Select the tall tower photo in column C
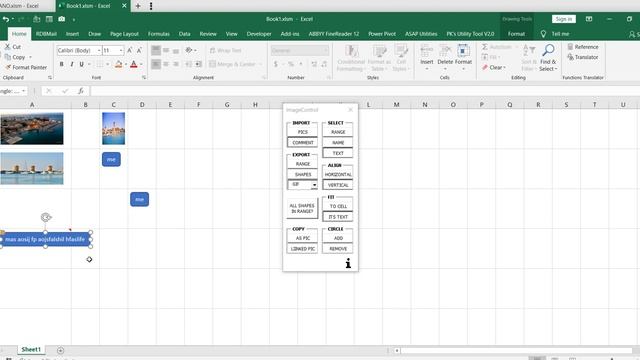 point(113,129)
